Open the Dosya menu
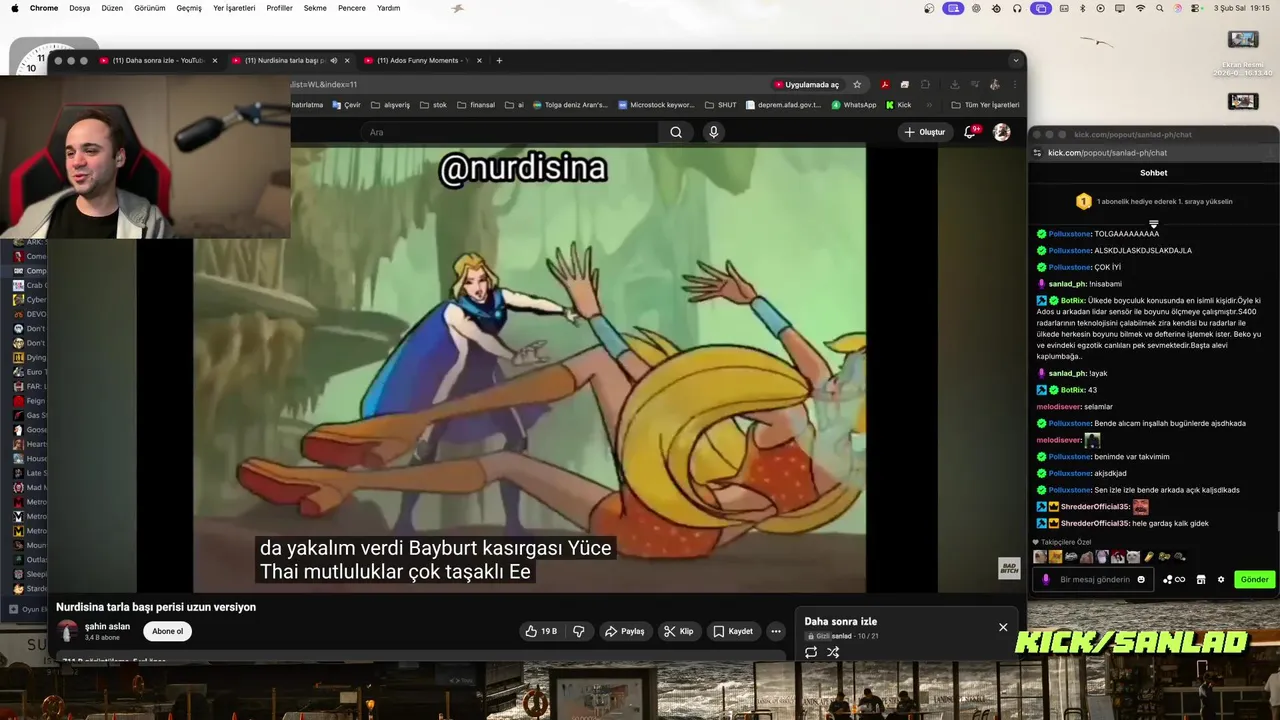 (x=79, y=8)
